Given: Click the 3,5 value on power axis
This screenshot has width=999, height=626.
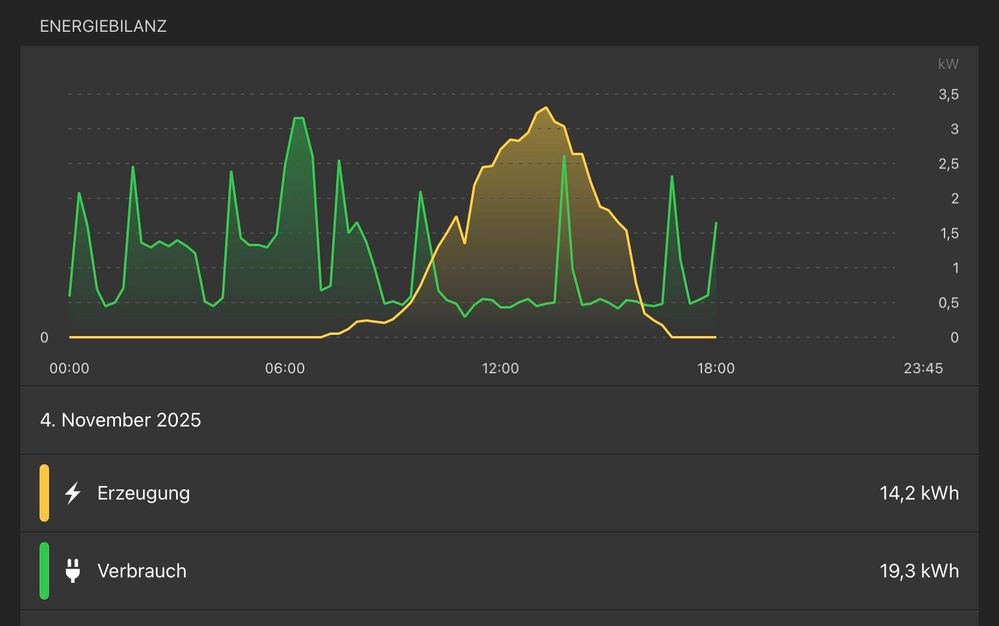Looking at the screenshot, I should [947, 95].
